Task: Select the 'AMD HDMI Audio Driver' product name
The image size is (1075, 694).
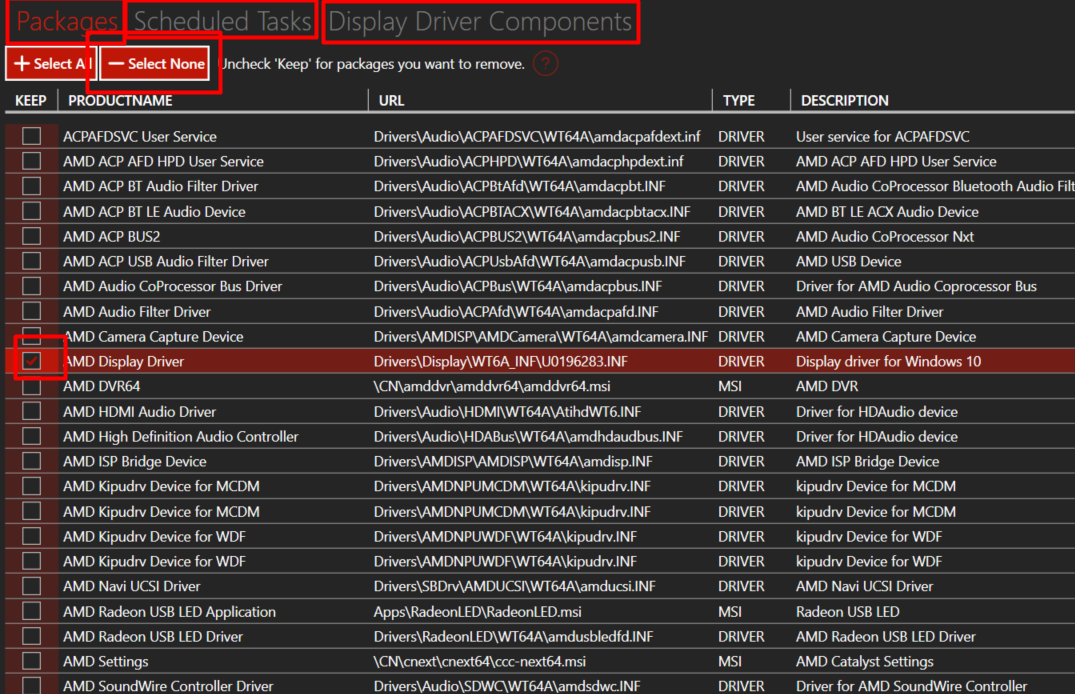Action: coord(139,411)
